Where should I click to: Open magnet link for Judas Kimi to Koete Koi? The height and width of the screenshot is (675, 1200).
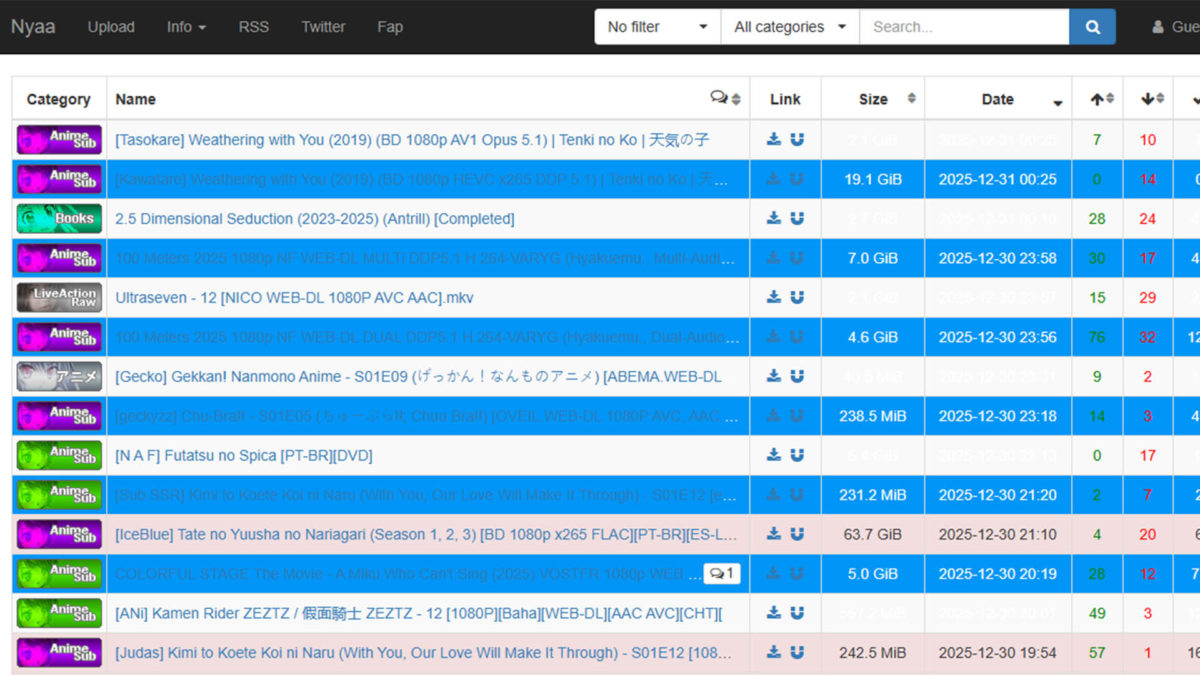797,652
